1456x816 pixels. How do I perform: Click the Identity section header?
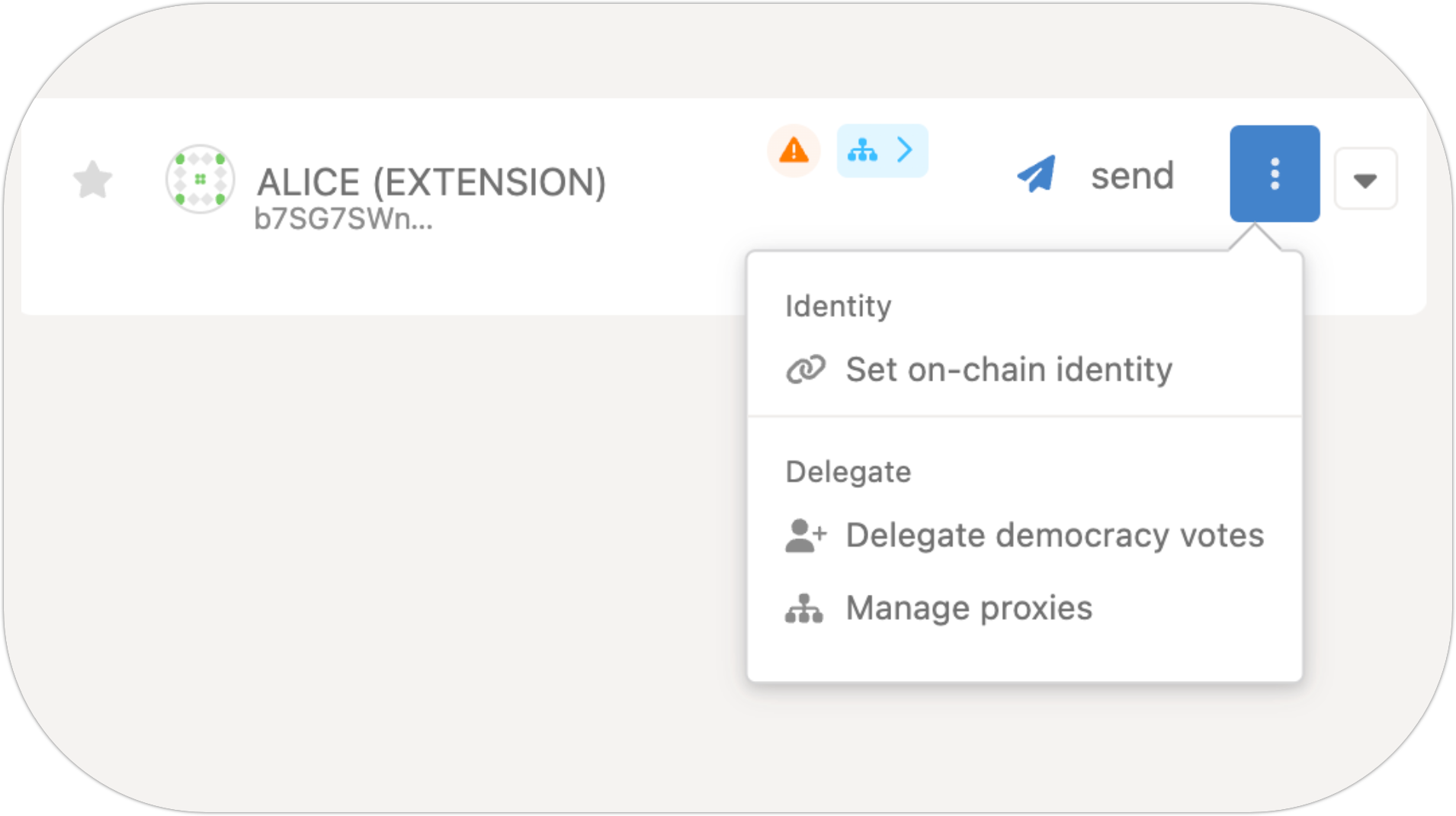(838, 307)
